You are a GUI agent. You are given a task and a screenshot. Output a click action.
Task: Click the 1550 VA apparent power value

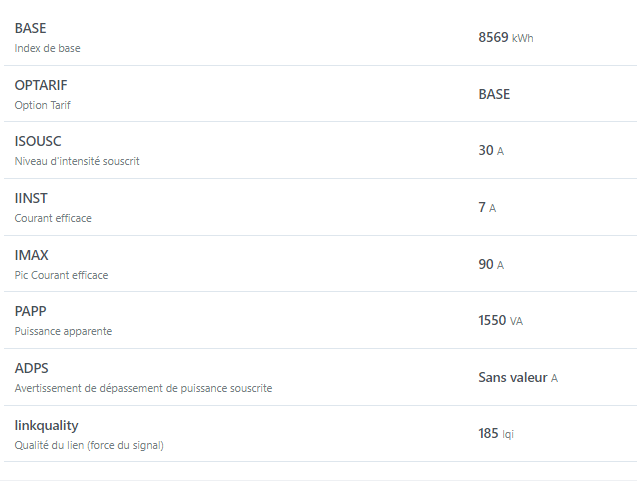(500, 320)
